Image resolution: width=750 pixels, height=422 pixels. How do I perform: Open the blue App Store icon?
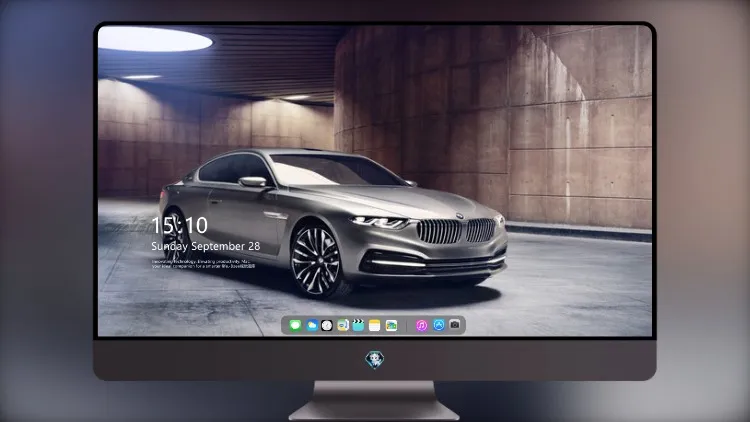coord(439,325)
